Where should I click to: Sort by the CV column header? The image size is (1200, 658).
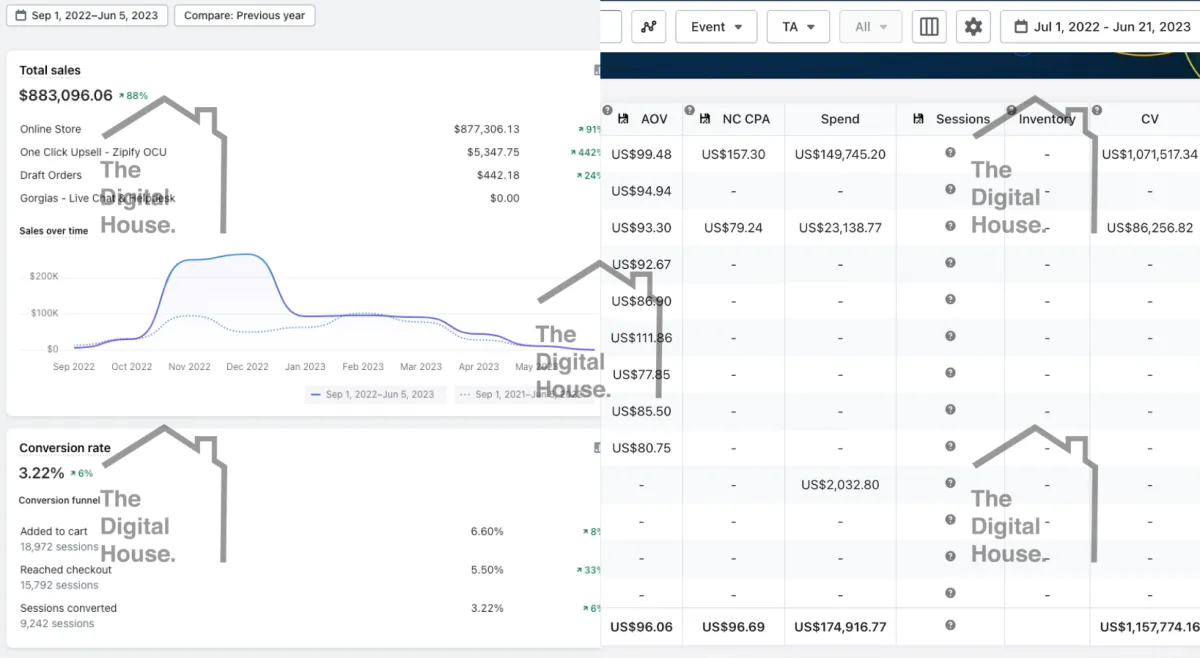pos(1150,119)
